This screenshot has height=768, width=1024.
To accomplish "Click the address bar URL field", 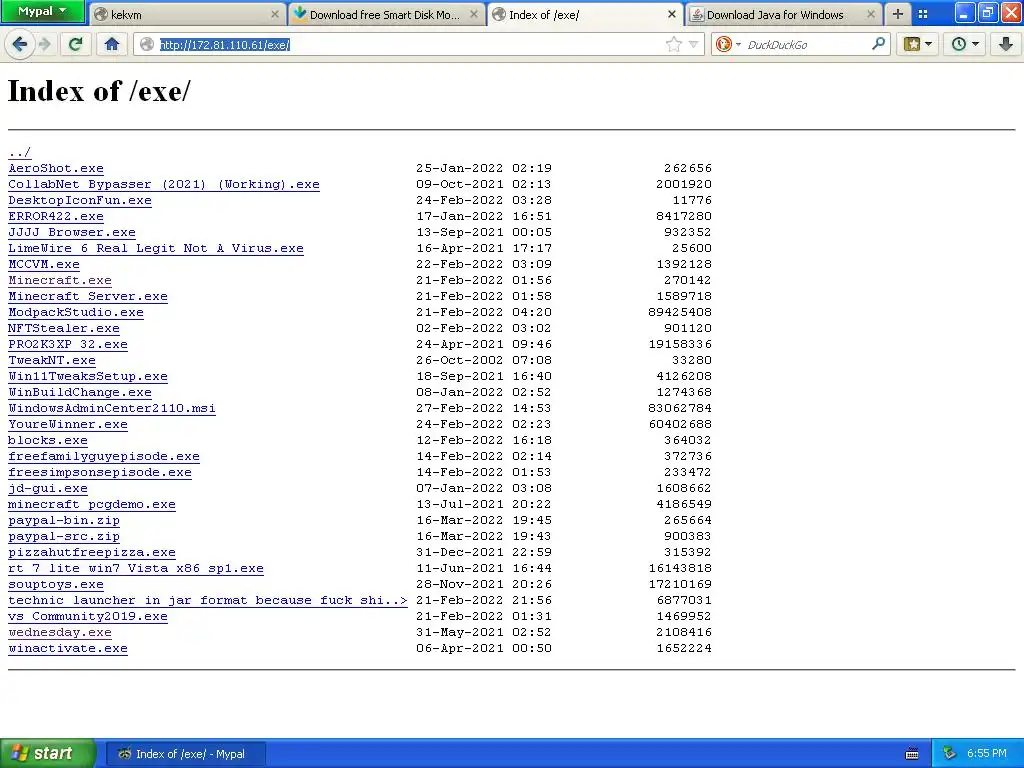I will point(408,44).
